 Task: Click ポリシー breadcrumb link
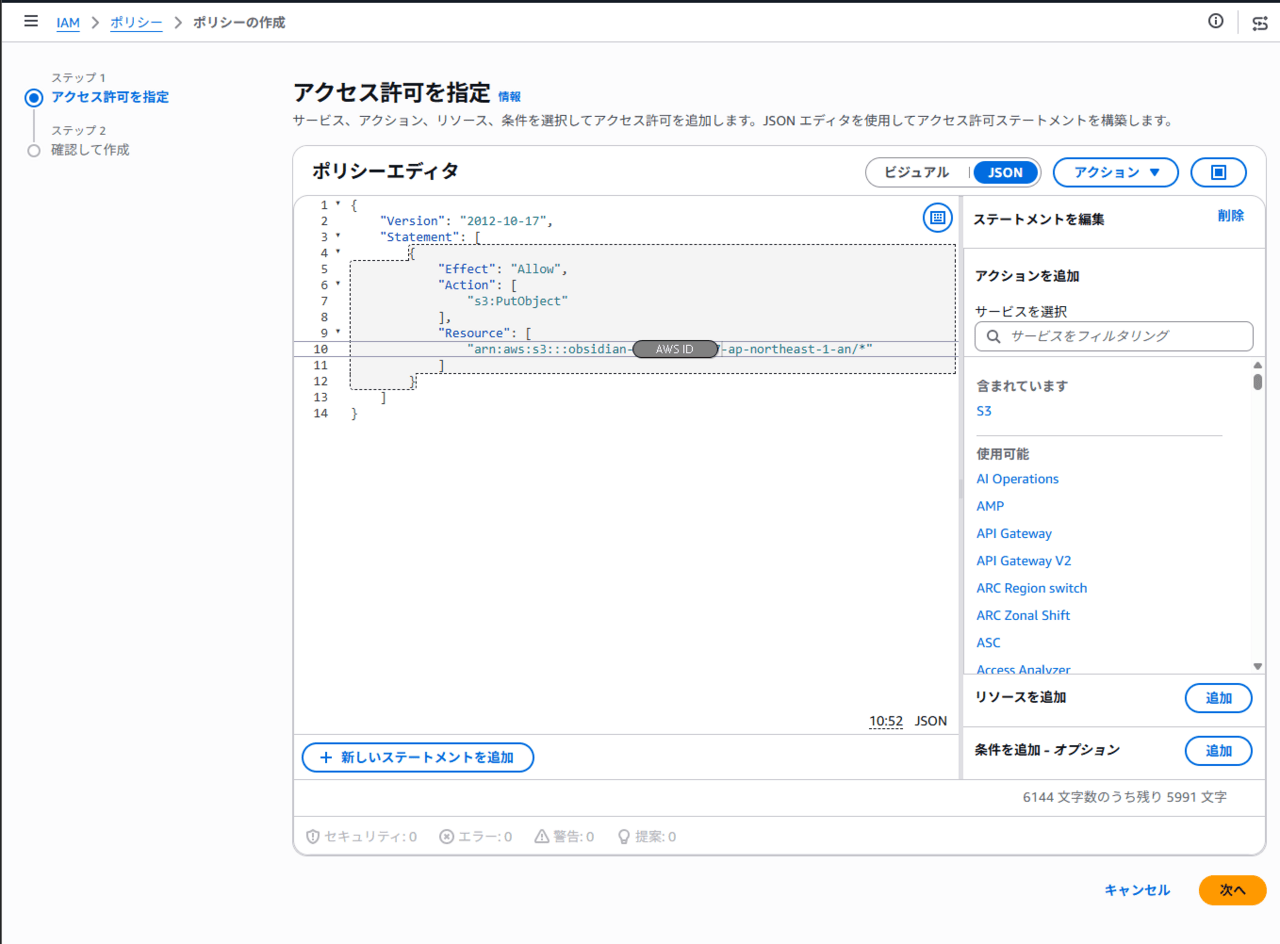click(x=136, y=22)
